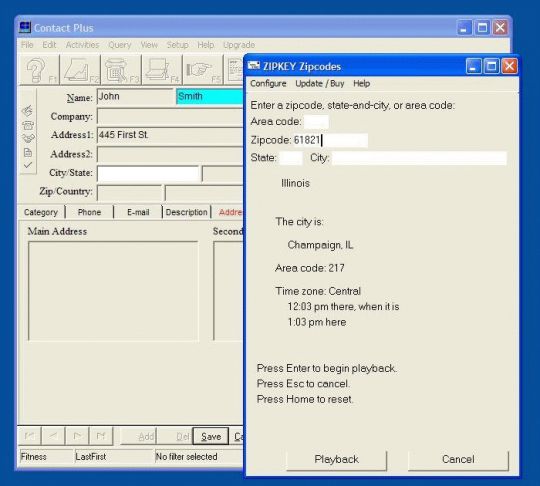Minimize the Contact Plus window
This screenshot has width=540, height=486.
click(464, 28)
